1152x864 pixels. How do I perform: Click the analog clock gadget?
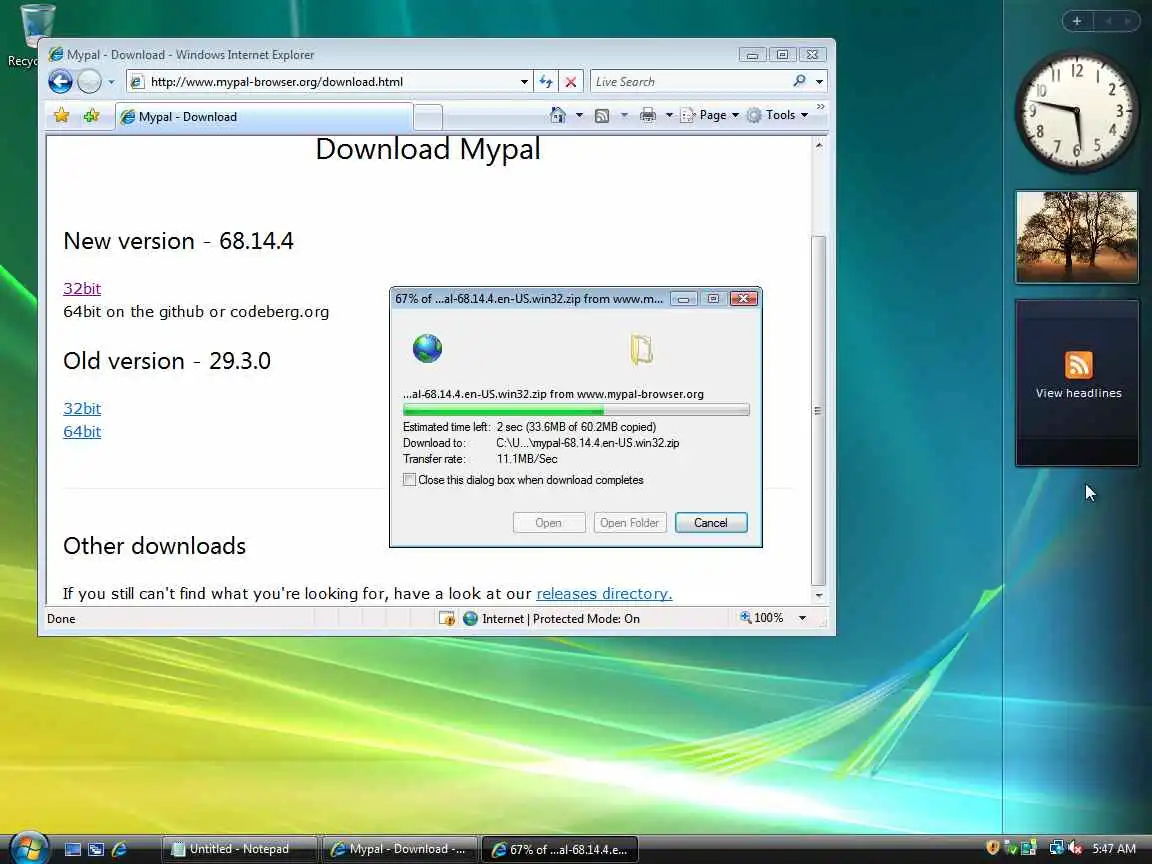click(x=1076, y=112)
